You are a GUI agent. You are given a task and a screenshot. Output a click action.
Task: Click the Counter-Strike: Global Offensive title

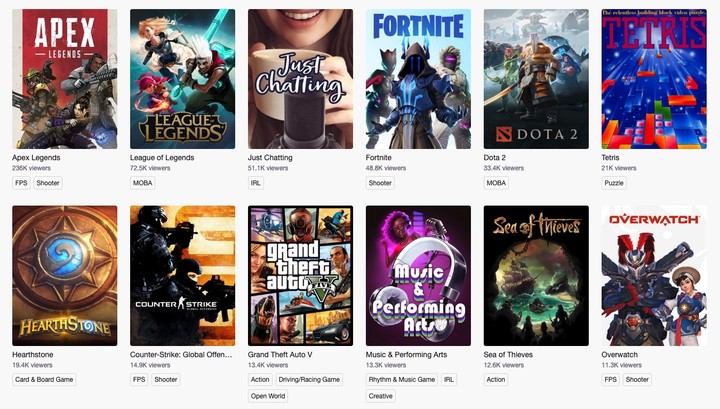(182, 354)
